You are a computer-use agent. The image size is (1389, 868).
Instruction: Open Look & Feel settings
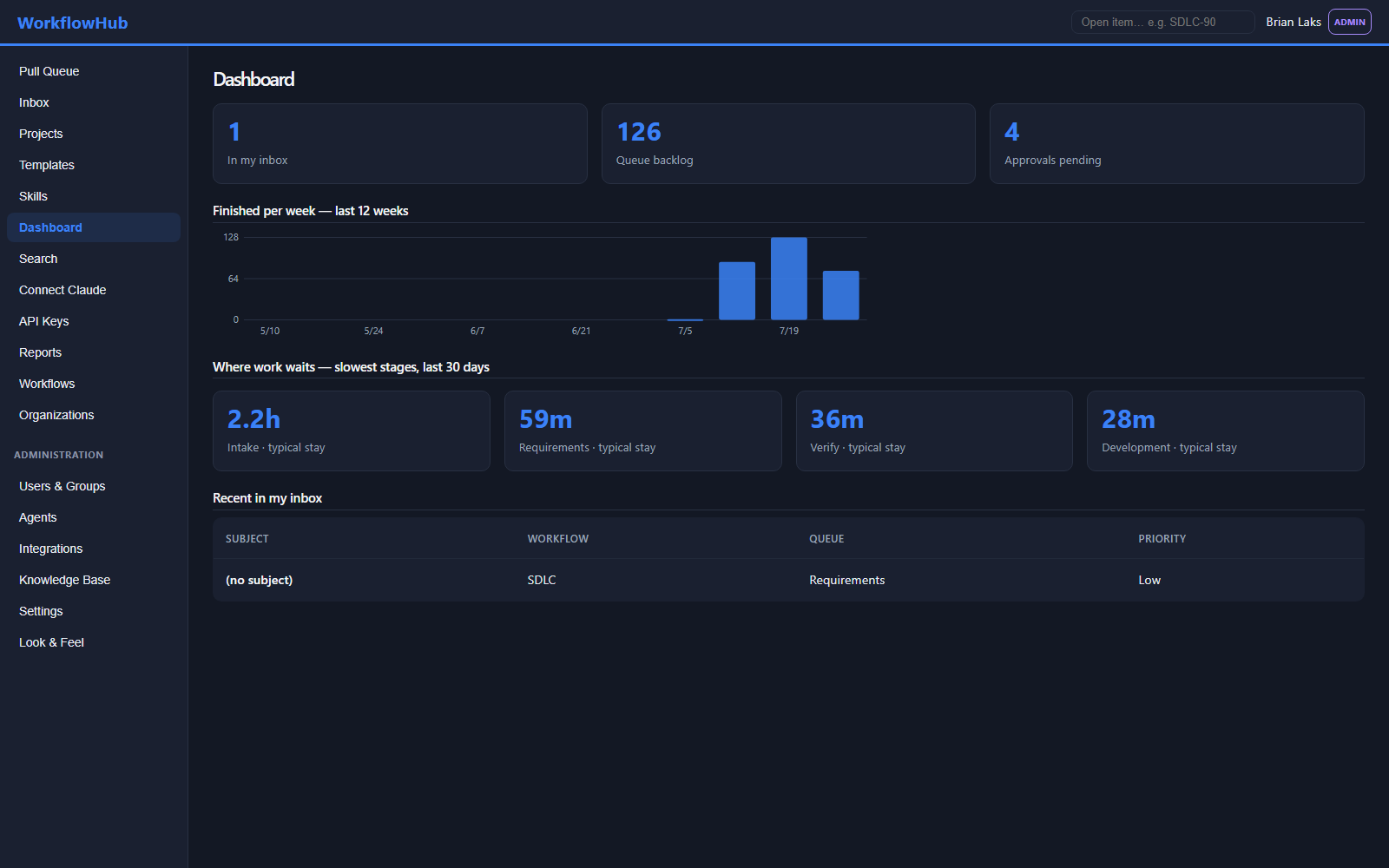[94, 642]
